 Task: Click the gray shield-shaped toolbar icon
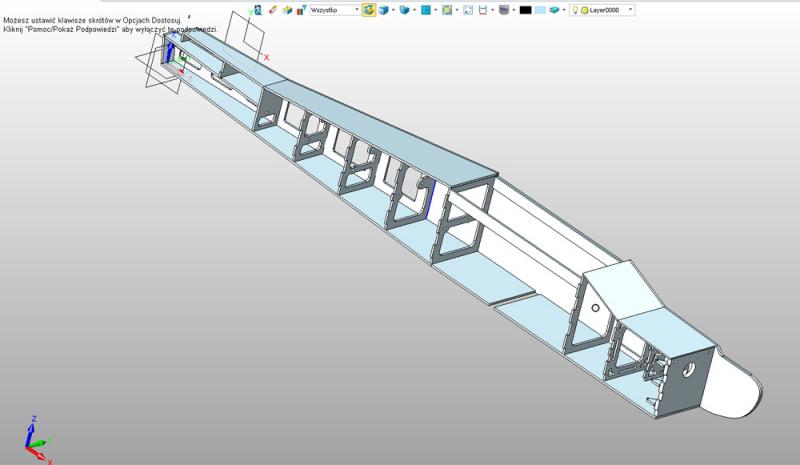click(504, 9)
